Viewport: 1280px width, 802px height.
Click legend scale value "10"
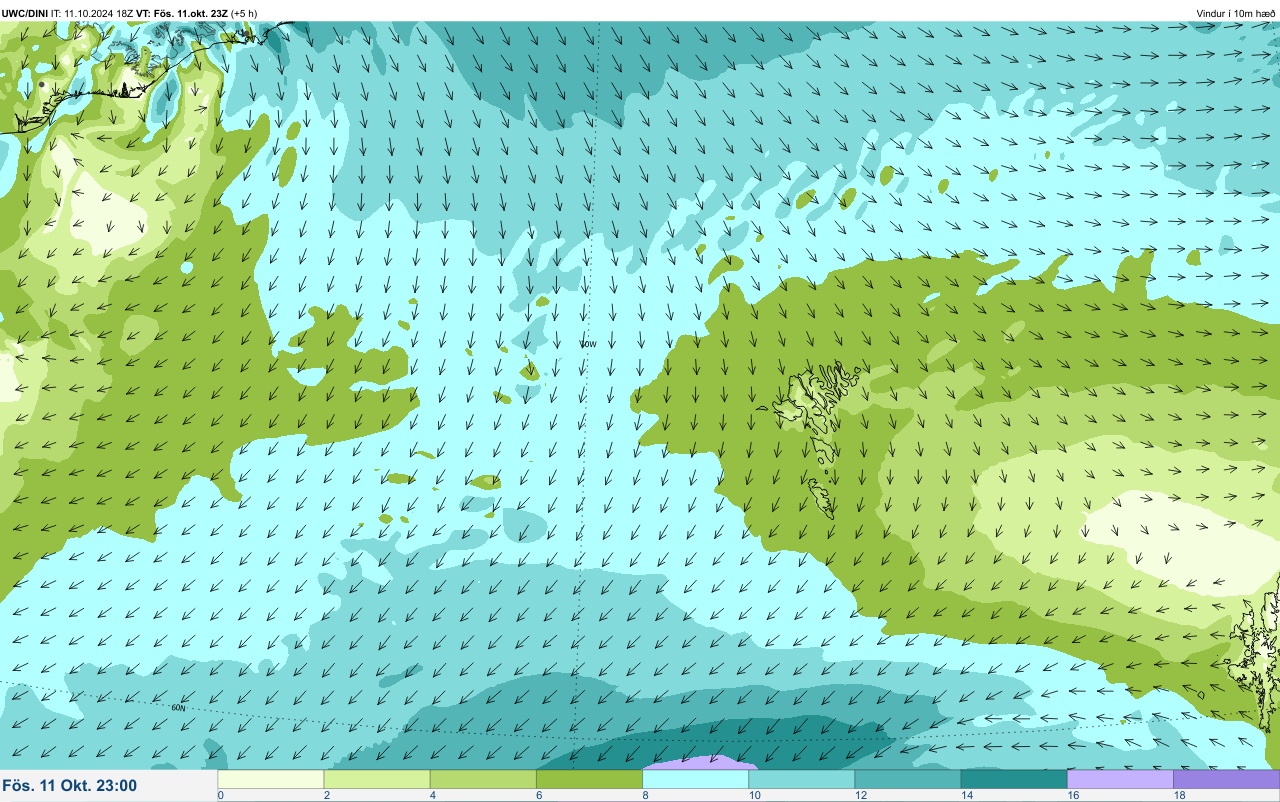pyautogui.click(x=754, y=795)
